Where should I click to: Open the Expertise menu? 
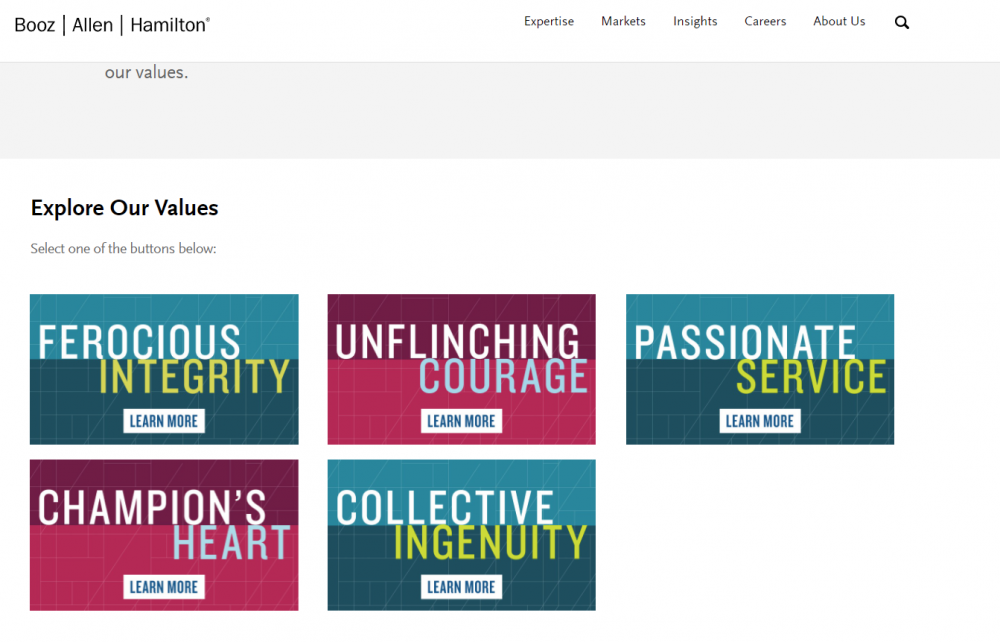[549, 21]
